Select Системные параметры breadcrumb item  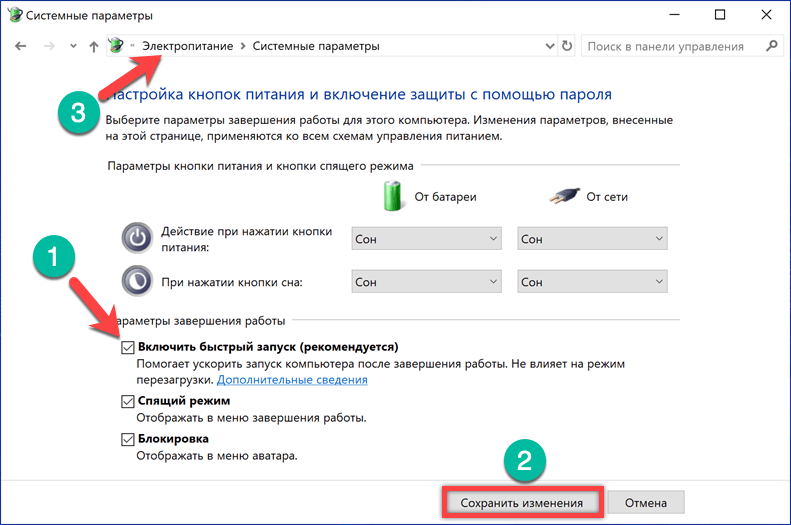(x=316, y=46)
